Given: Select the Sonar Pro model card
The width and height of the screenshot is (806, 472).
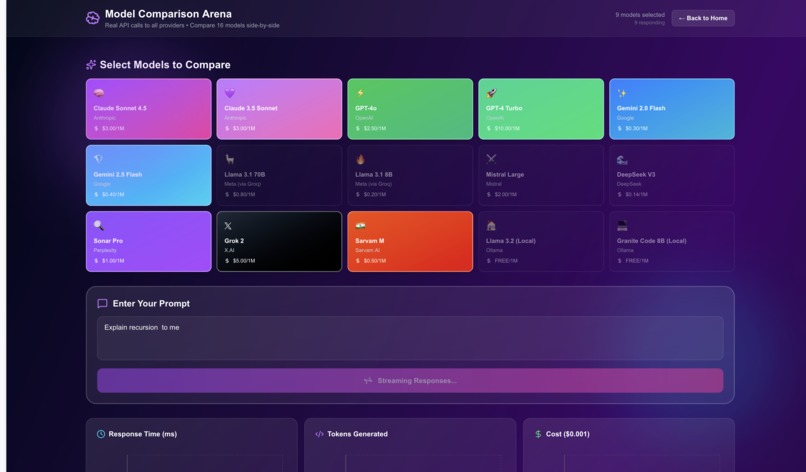Looking at the screenshot, I should pos(149,242).
